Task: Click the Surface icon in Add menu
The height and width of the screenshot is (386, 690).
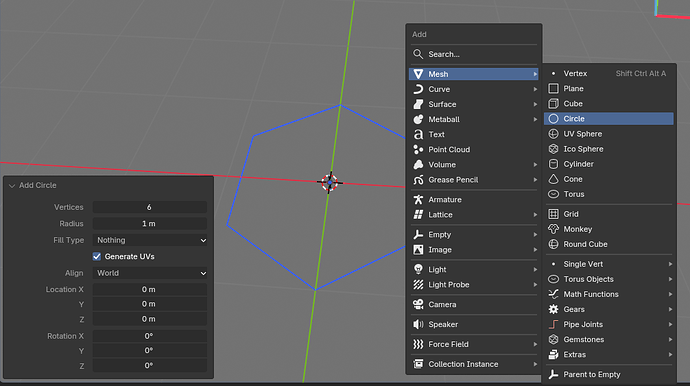Action: [x=418, y=104]
